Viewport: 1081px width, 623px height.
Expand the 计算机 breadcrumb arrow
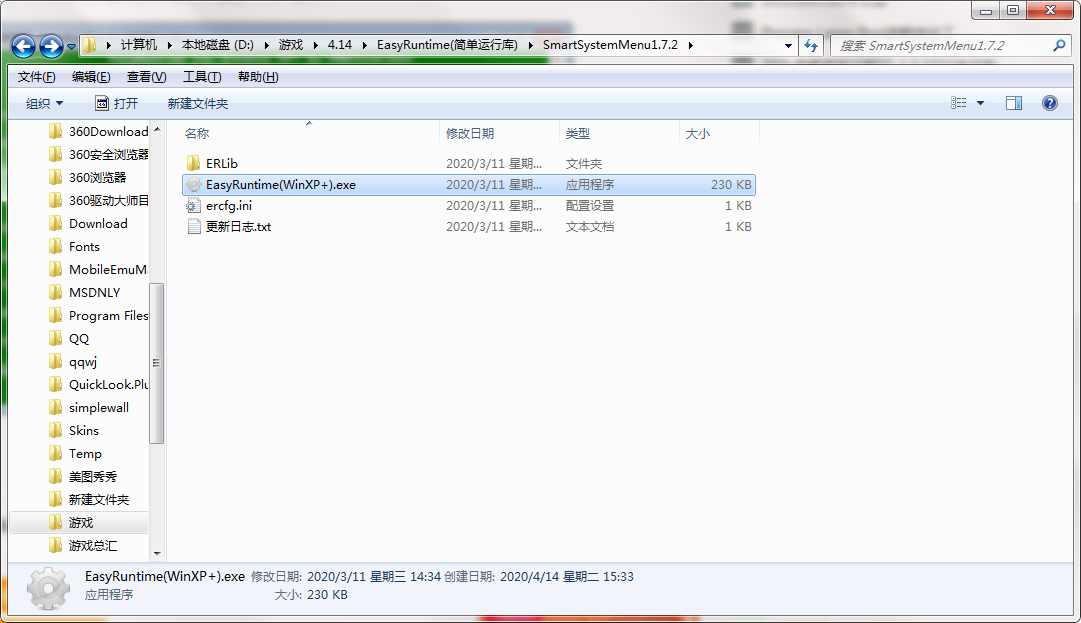tap(170, 45)
